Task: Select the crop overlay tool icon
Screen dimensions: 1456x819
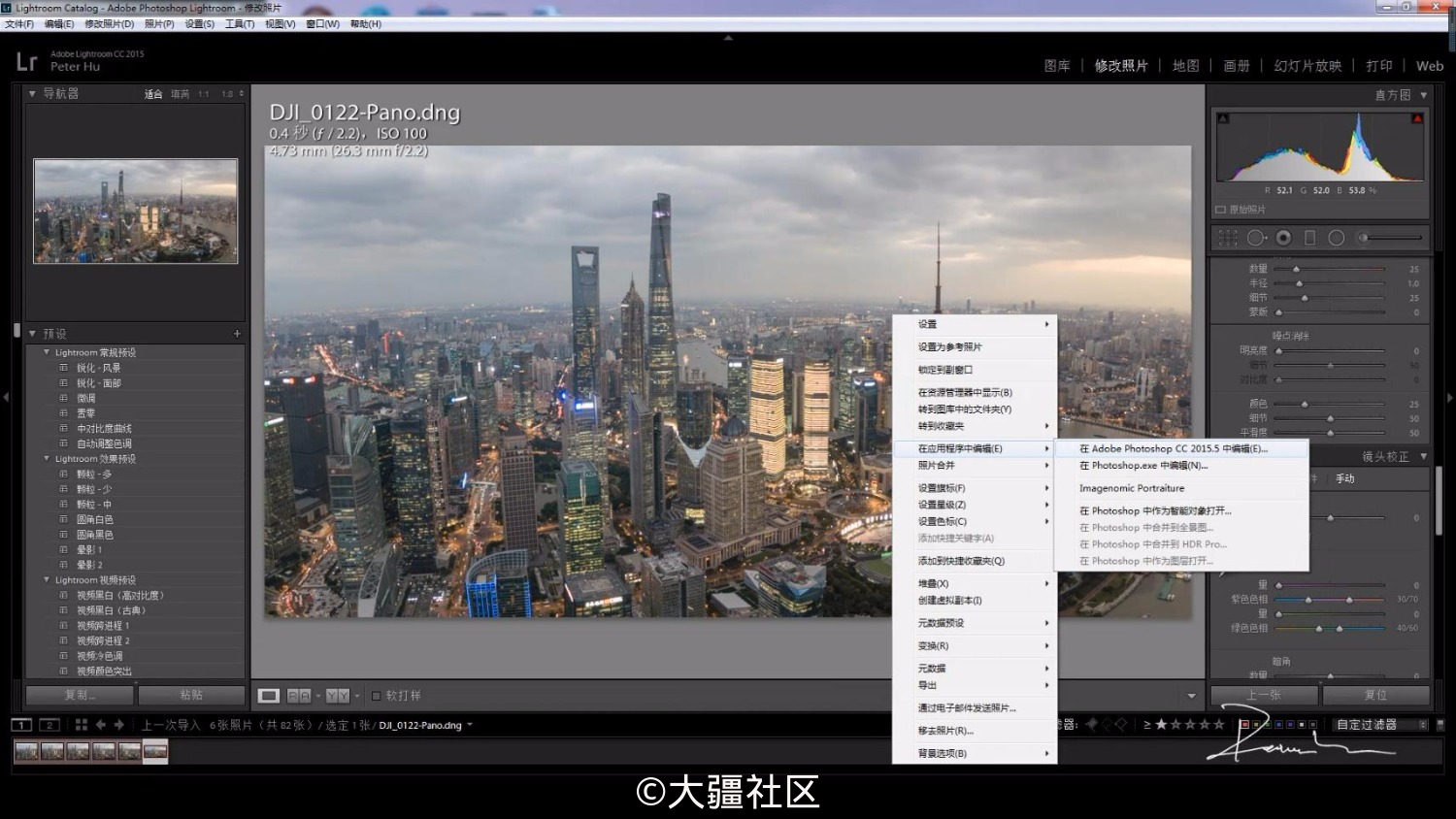Action: pos(1228,238)
